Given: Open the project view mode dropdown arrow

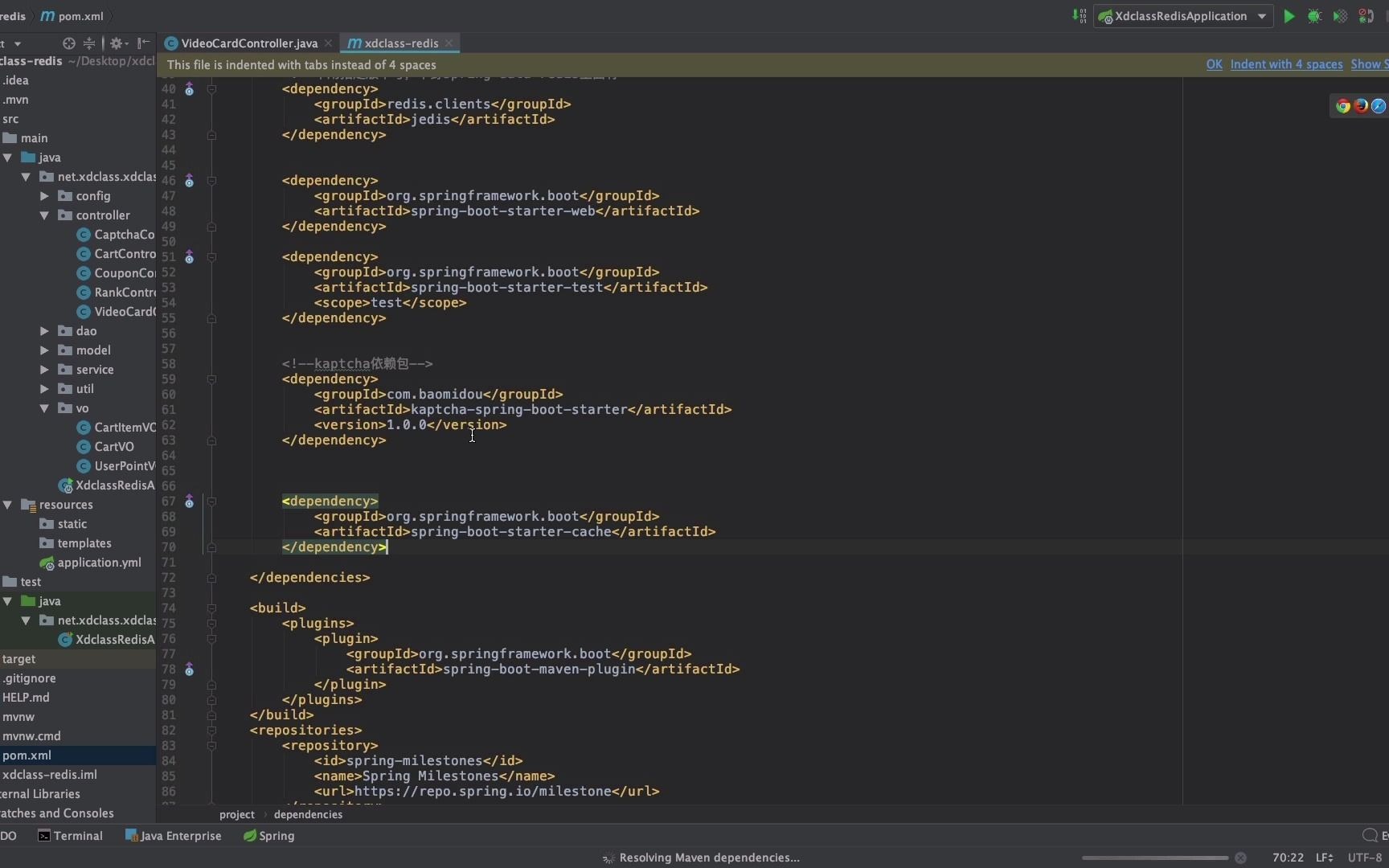Looking at the screenshot, I should (18, 43).
